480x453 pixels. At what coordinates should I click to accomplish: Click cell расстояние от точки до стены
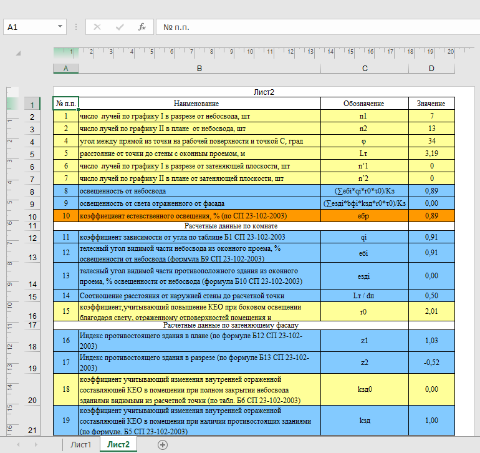pos(199,153)
